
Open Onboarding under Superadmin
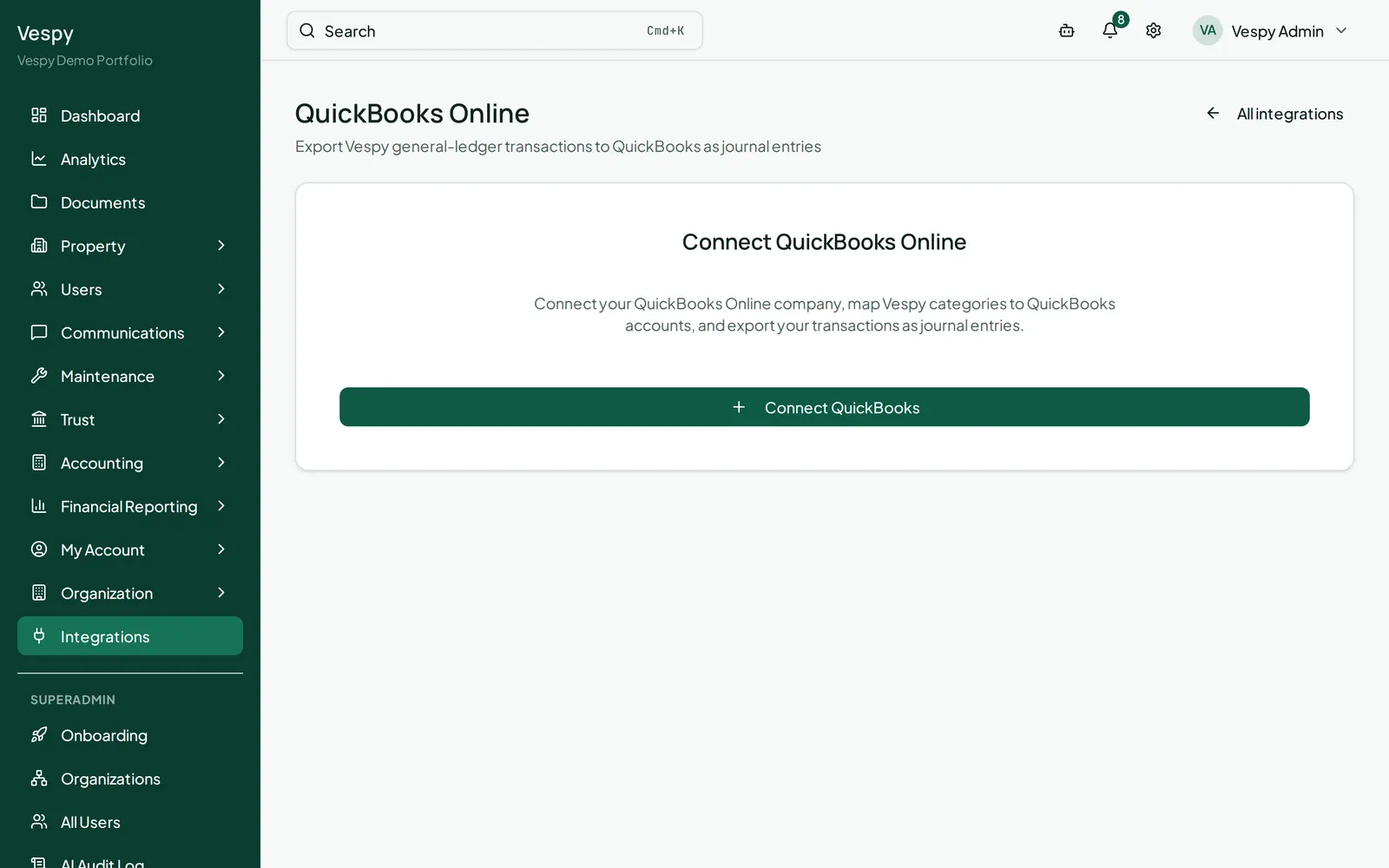pyautogui.click(x=130, y=735)
